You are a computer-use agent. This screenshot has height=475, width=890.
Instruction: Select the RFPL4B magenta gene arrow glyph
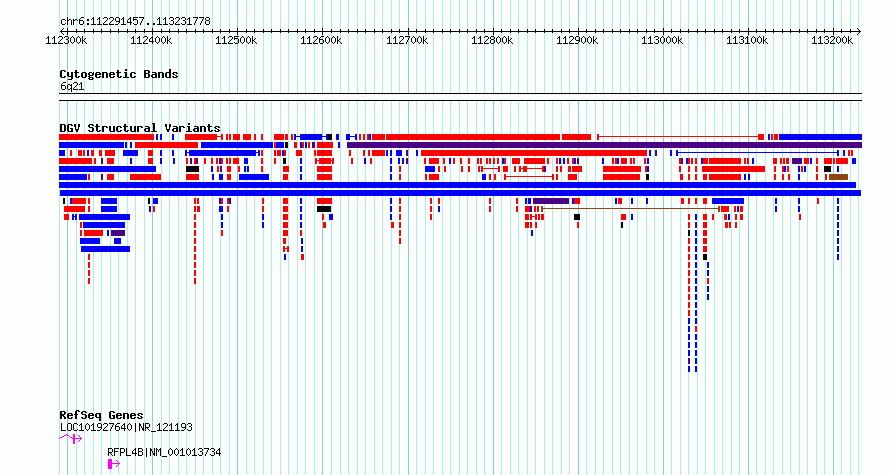pos(114,464)
